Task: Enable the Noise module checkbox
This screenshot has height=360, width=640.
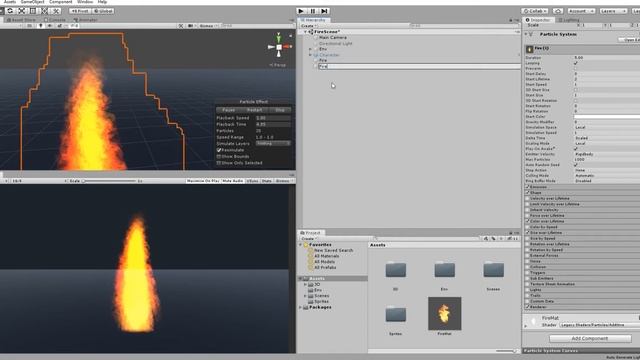Action: (527, 261)
